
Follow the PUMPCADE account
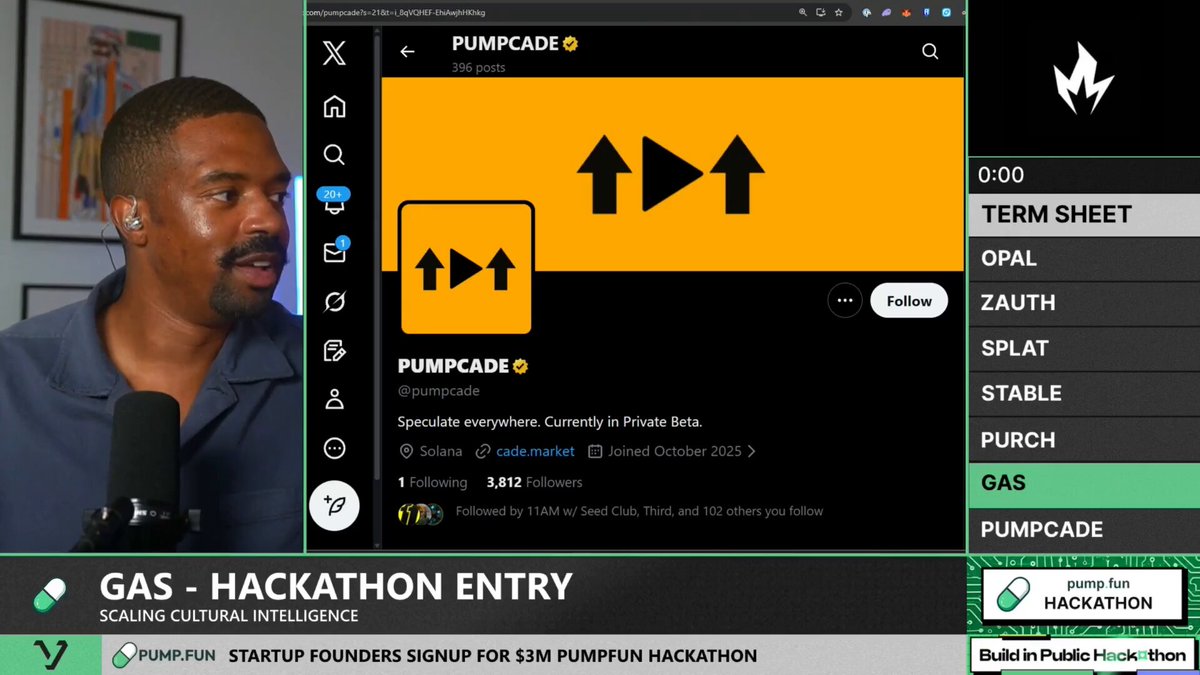(x=908, y=301)
